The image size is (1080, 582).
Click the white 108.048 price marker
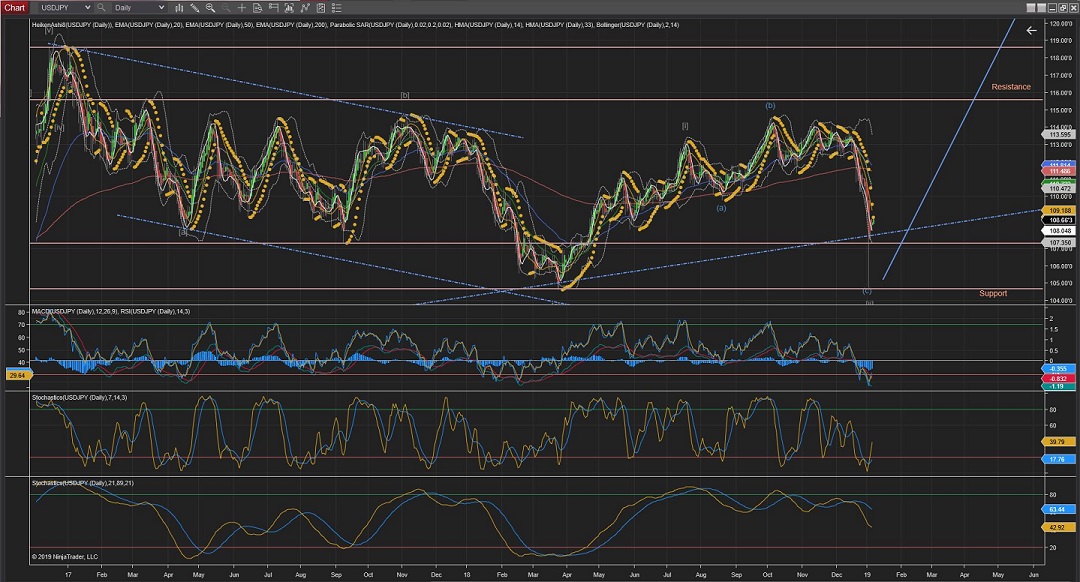coord(1060,231)
